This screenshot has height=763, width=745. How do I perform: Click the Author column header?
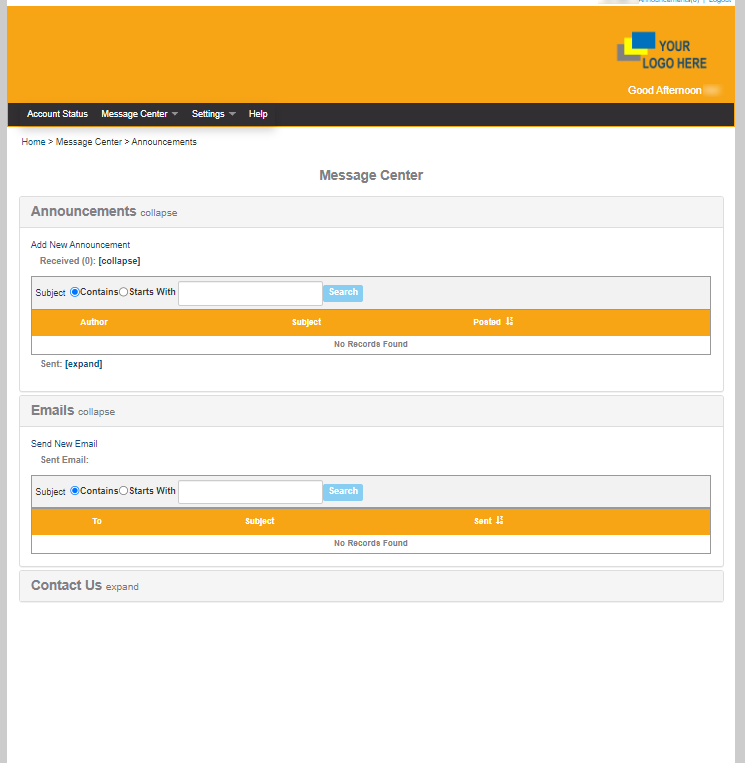(94, 322)
